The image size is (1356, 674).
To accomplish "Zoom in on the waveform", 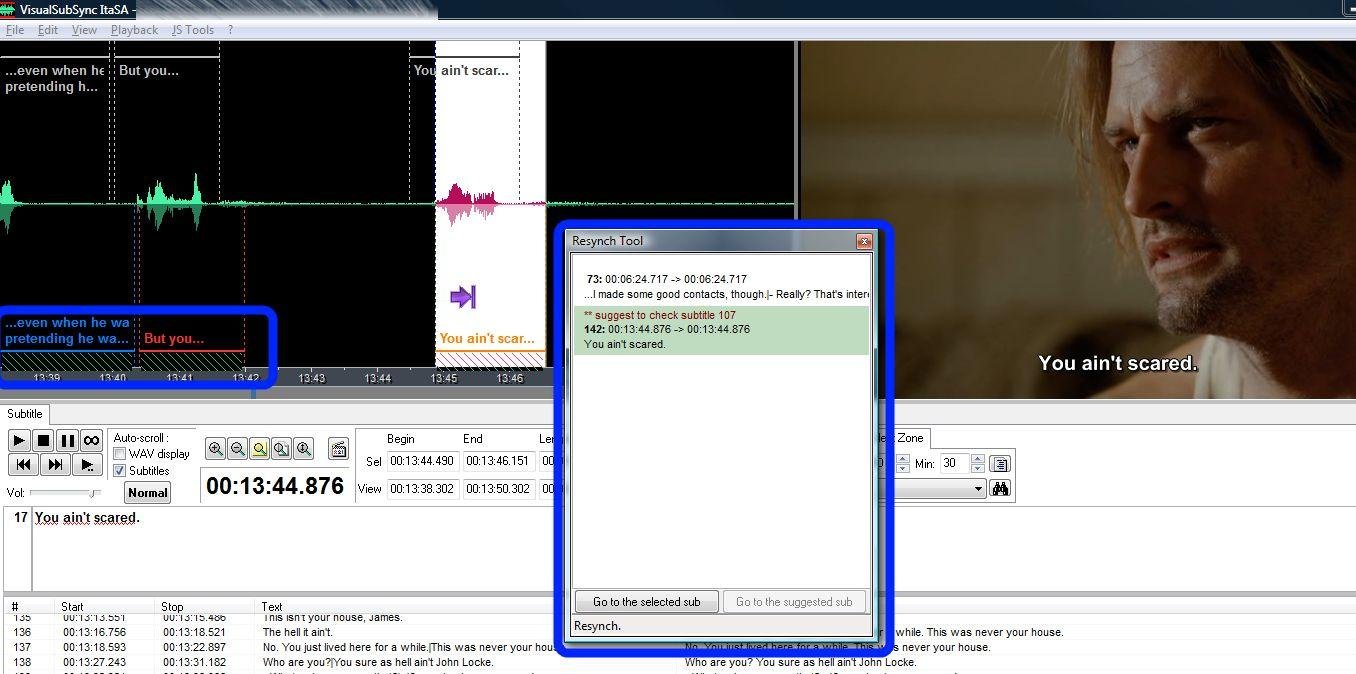I will (215, 449).
